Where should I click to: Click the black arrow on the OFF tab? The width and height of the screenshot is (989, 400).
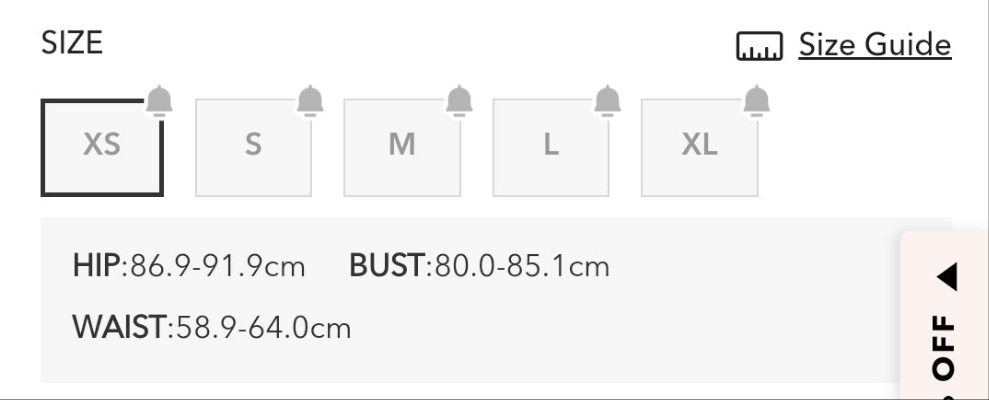click(947, 278)
